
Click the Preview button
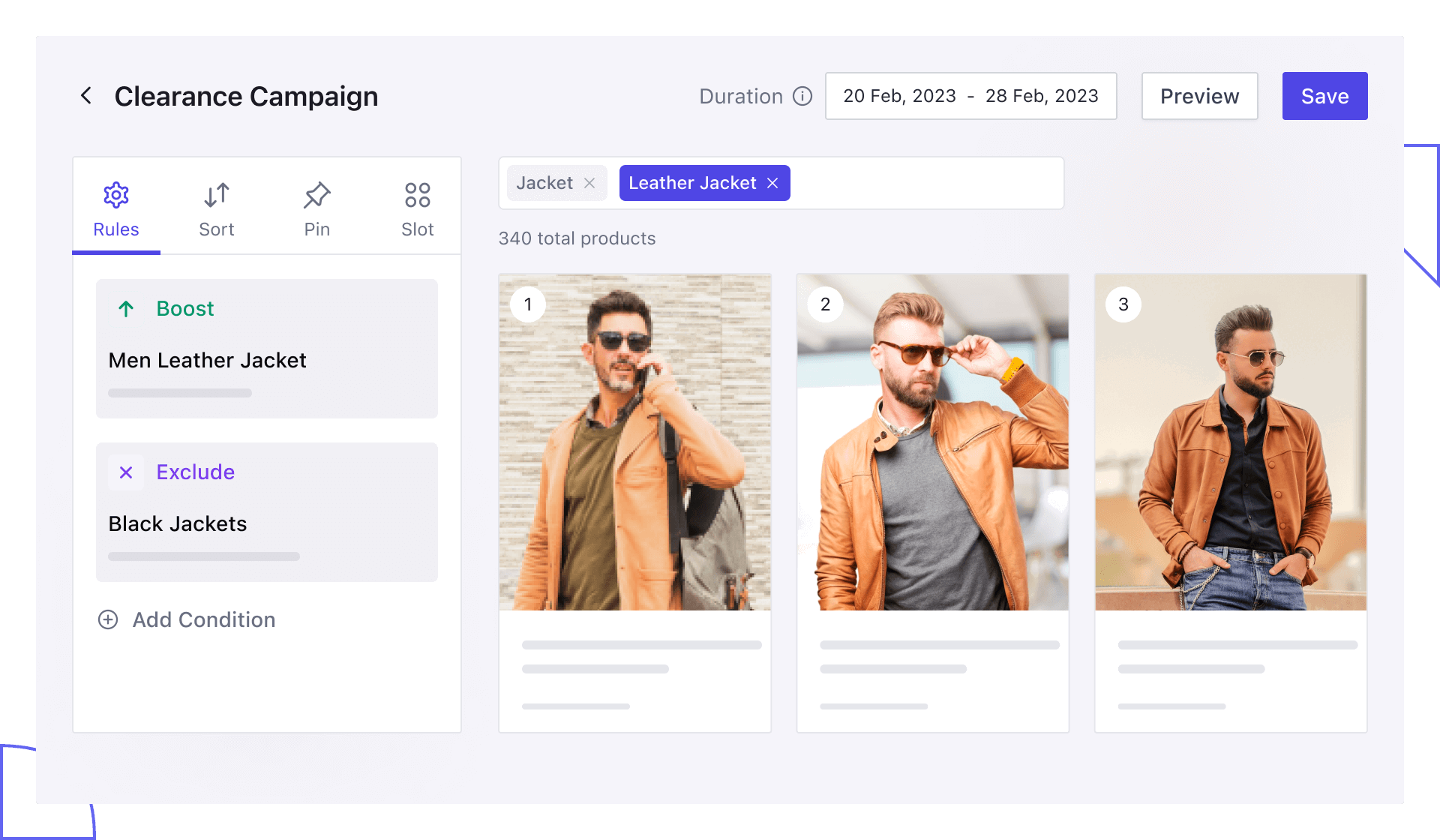1199,96
